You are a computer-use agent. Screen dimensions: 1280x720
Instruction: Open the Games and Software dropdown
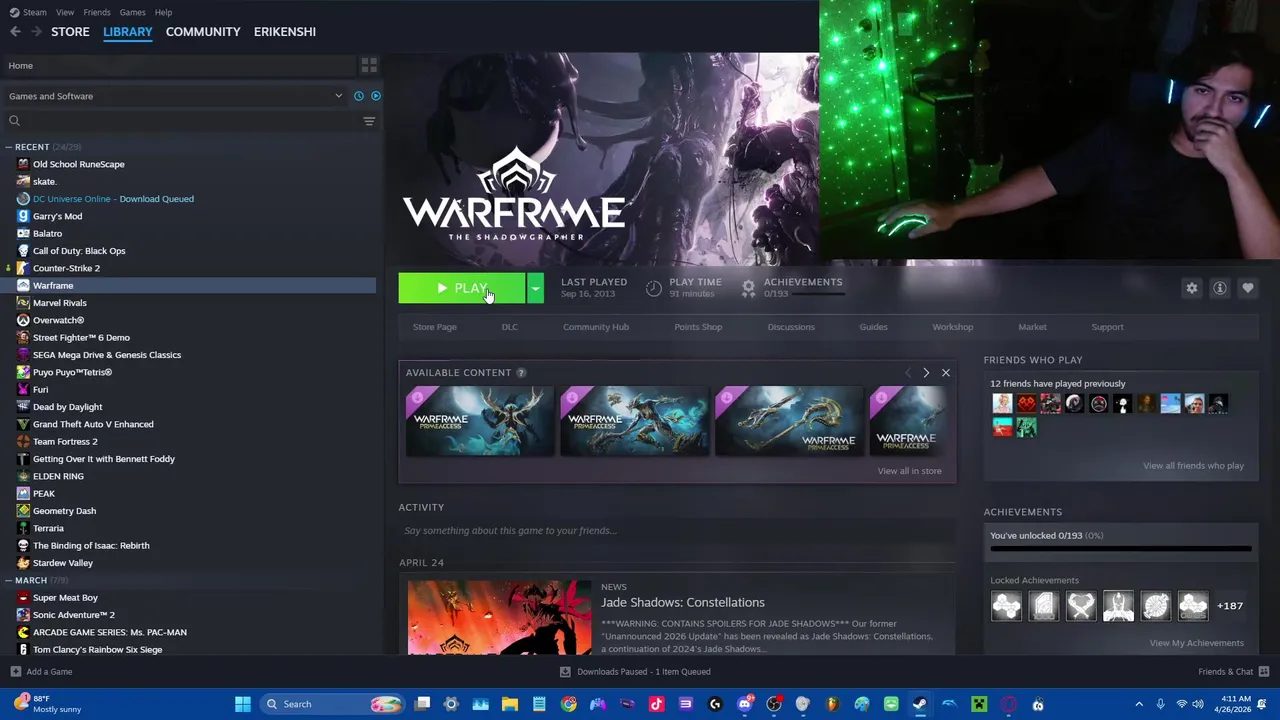tap(175, 96)
